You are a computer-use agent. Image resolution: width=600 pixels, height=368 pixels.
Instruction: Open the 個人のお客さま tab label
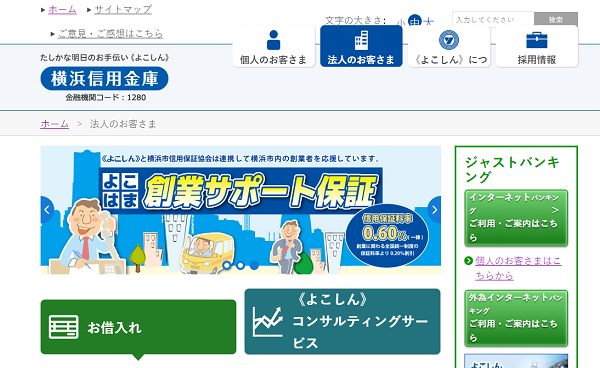[274, 60]
